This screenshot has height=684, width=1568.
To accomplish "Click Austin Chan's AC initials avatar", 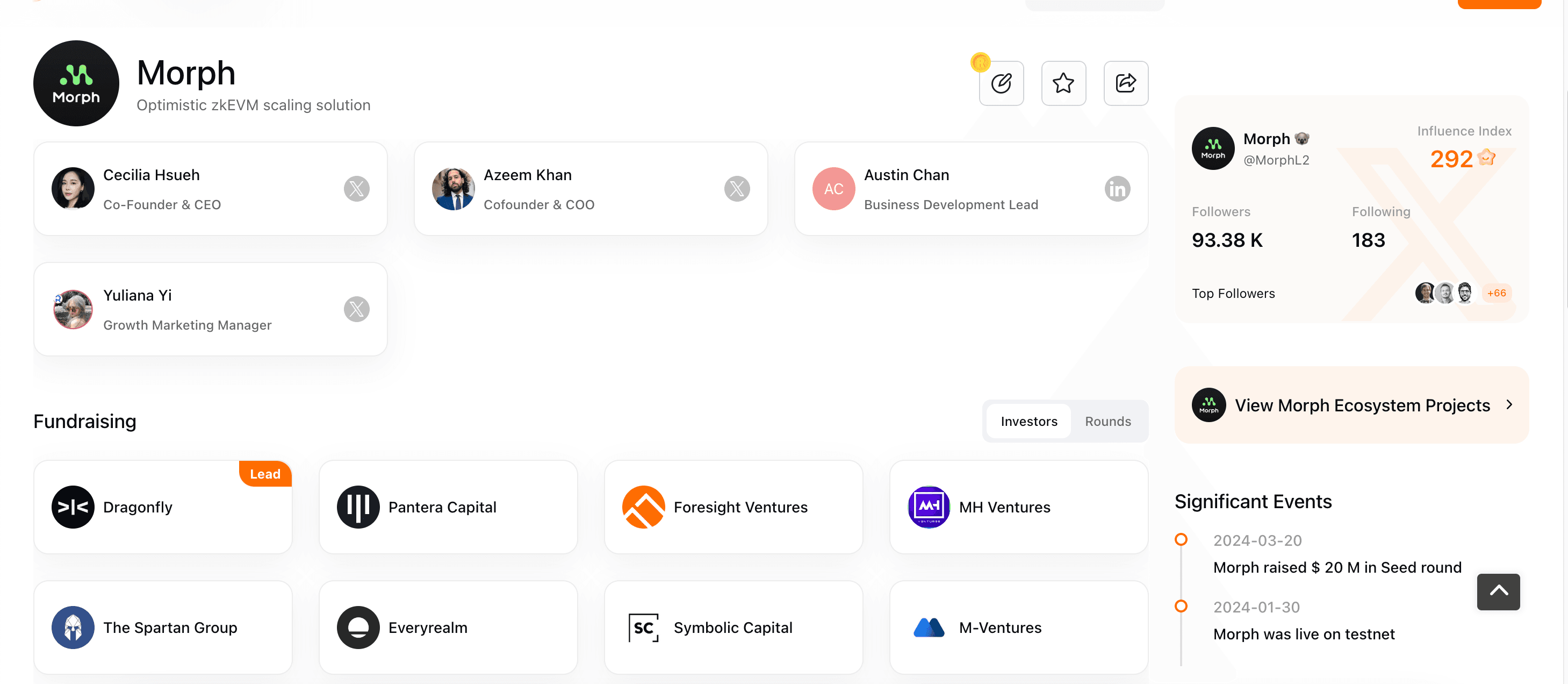I will click(834, 189).
